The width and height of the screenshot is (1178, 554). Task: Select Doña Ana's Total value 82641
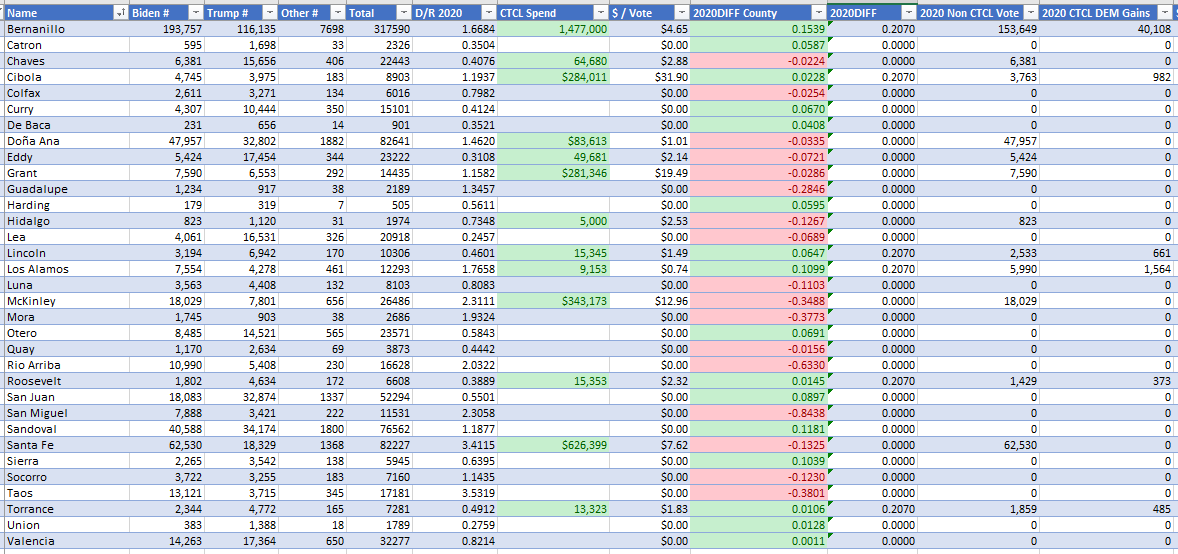coord(379,141)
